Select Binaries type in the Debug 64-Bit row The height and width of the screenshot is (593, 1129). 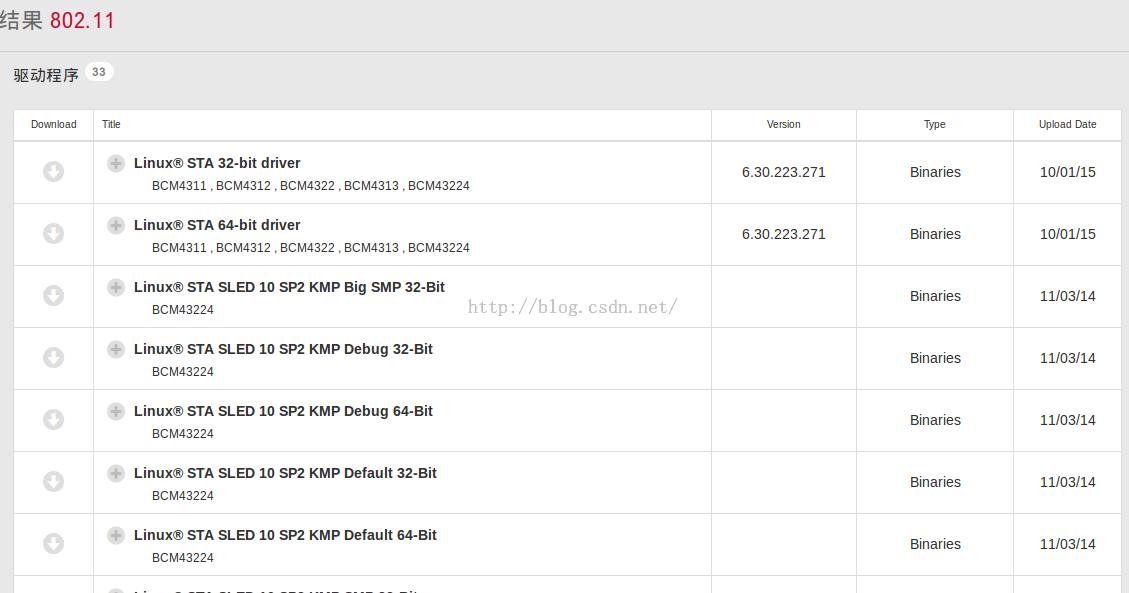935,420
